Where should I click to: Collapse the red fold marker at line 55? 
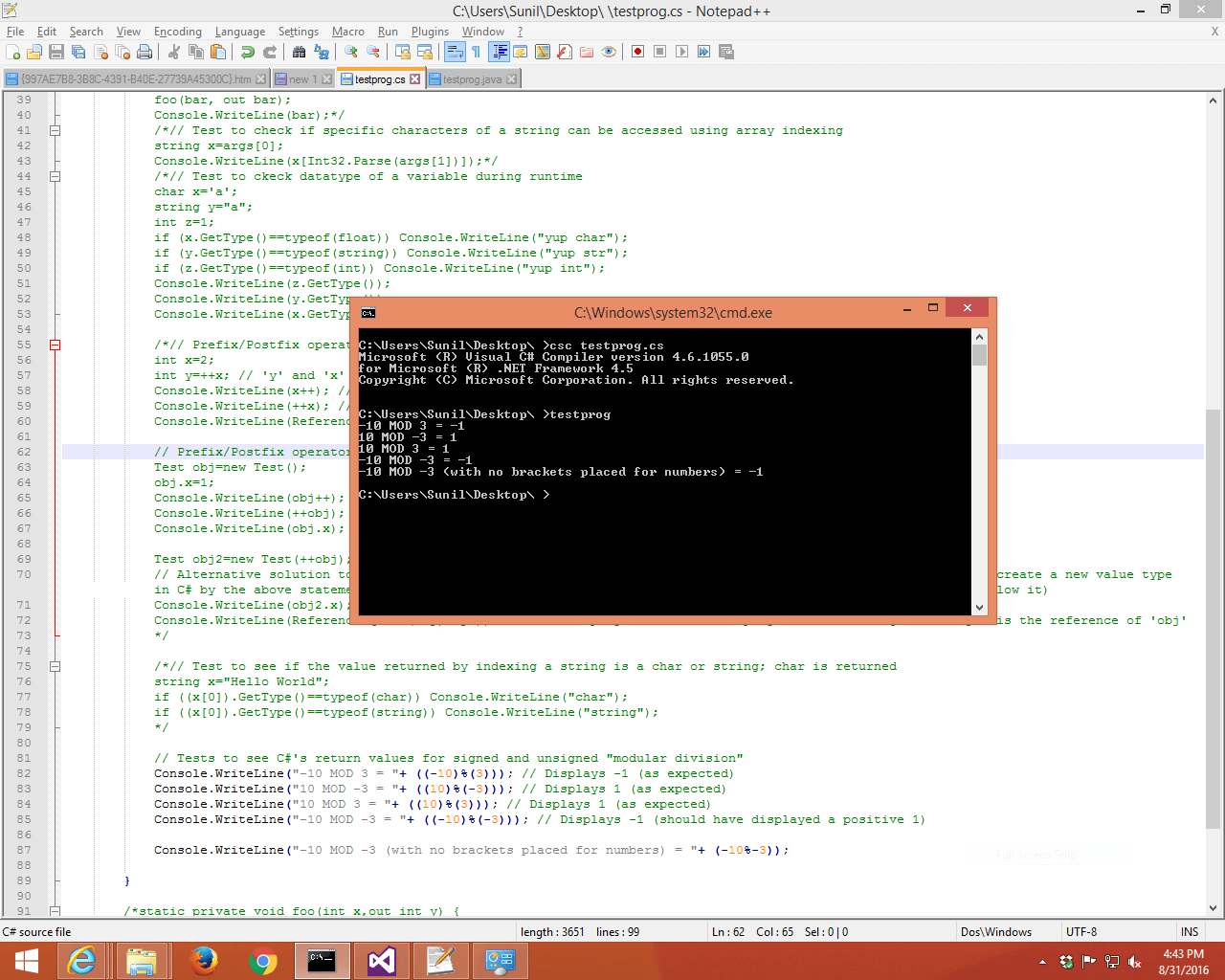tap(55, 345)
